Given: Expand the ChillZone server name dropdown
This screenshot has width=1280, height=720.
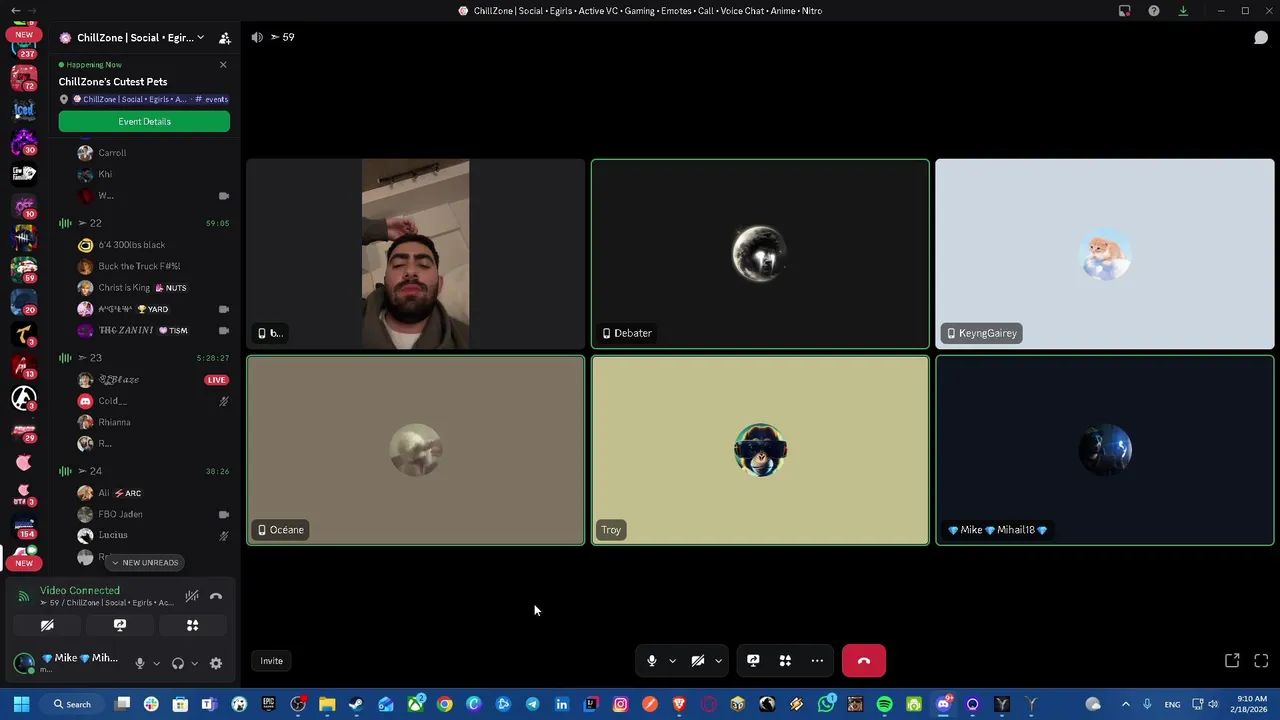Looking at the screenshot, I should coord(200,38).
